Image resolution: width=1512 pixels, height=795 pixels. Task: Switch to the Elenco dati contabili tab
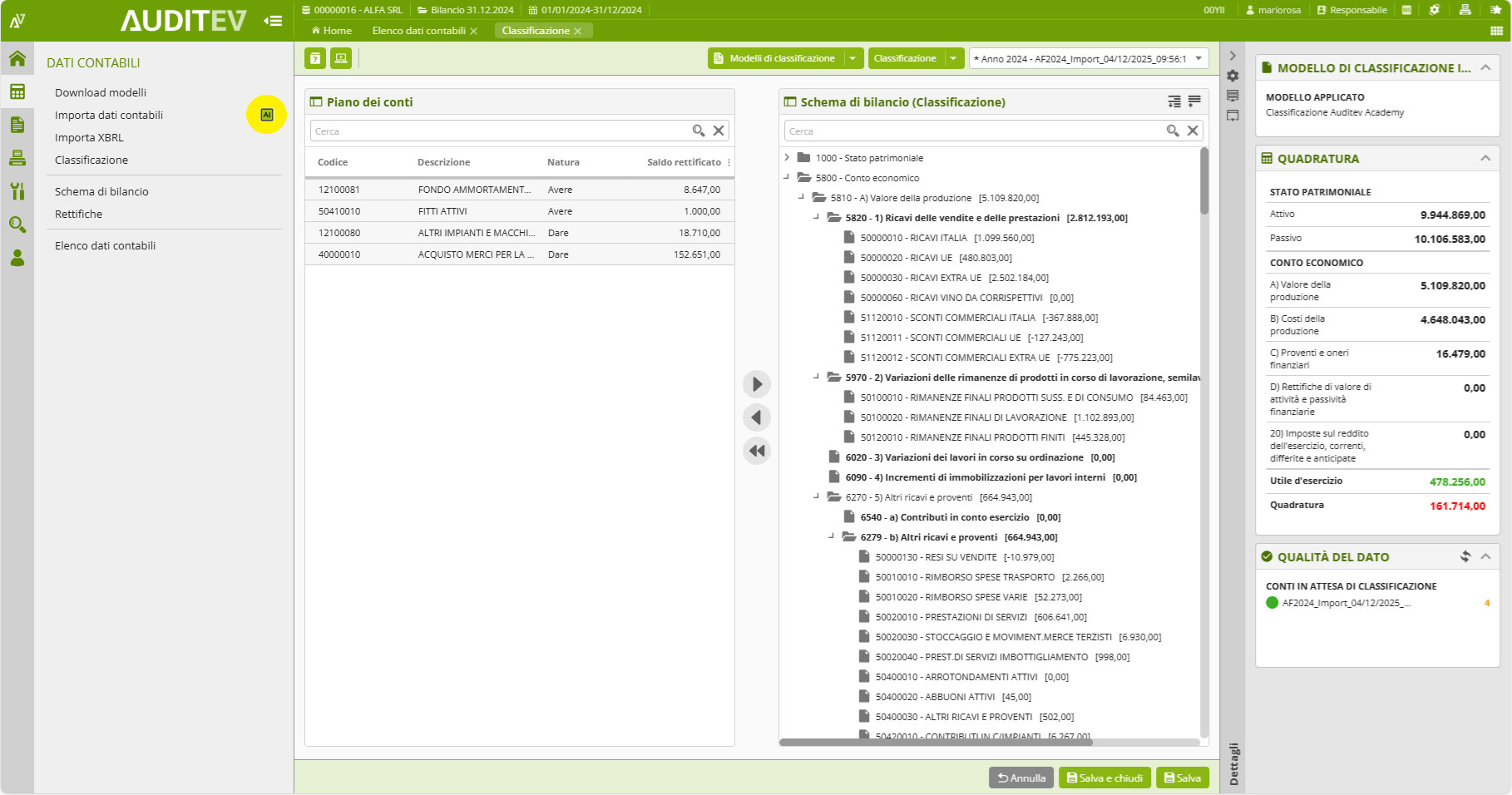coord(418,31)
